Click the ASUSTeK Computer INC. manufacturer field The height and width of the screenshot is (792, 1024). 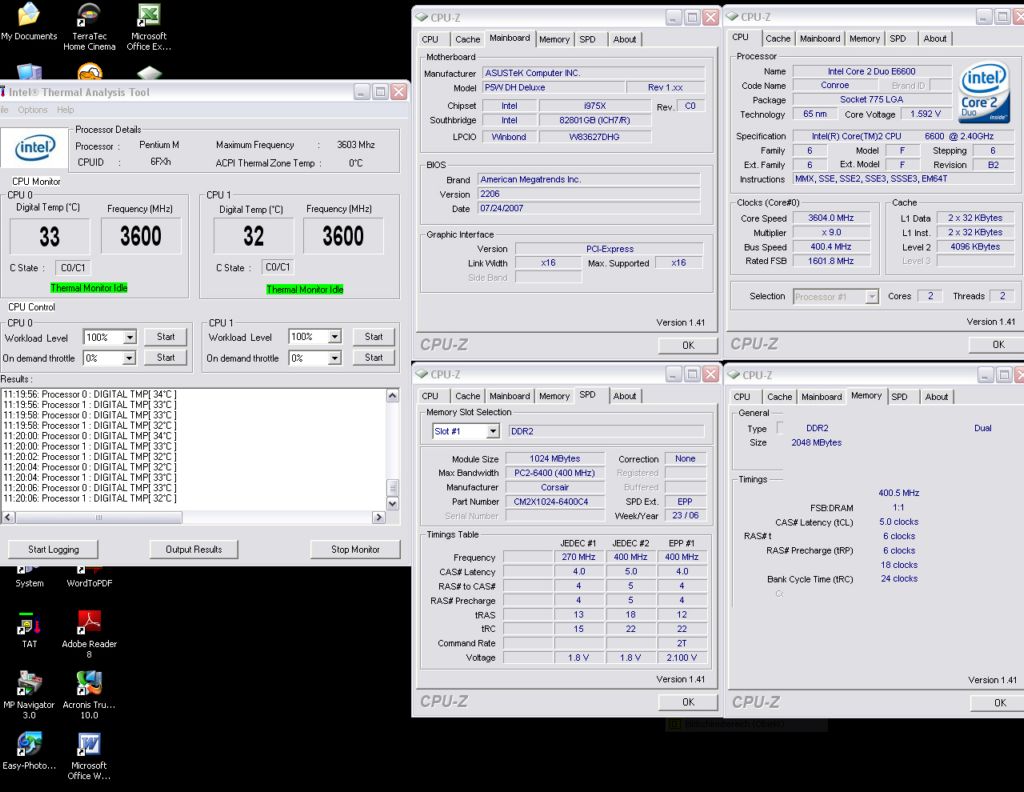point(594,73)
